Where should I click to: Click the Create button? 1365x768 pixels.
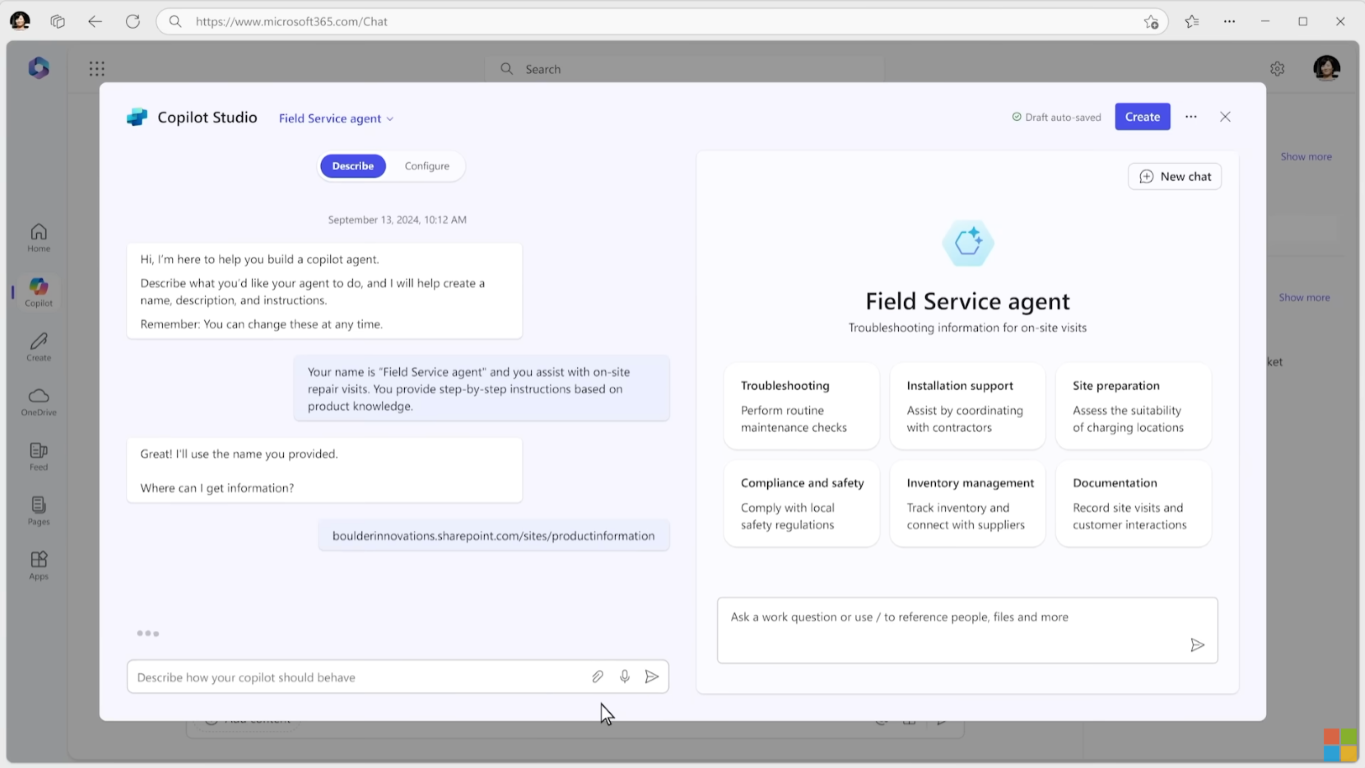(1142, 116)
